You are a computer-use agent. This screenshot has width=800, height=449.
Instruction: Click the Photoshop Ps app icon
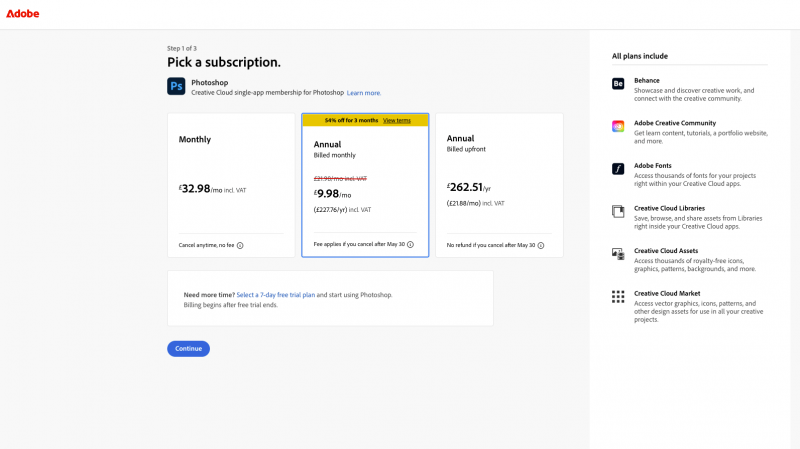(x=176, y=86)
